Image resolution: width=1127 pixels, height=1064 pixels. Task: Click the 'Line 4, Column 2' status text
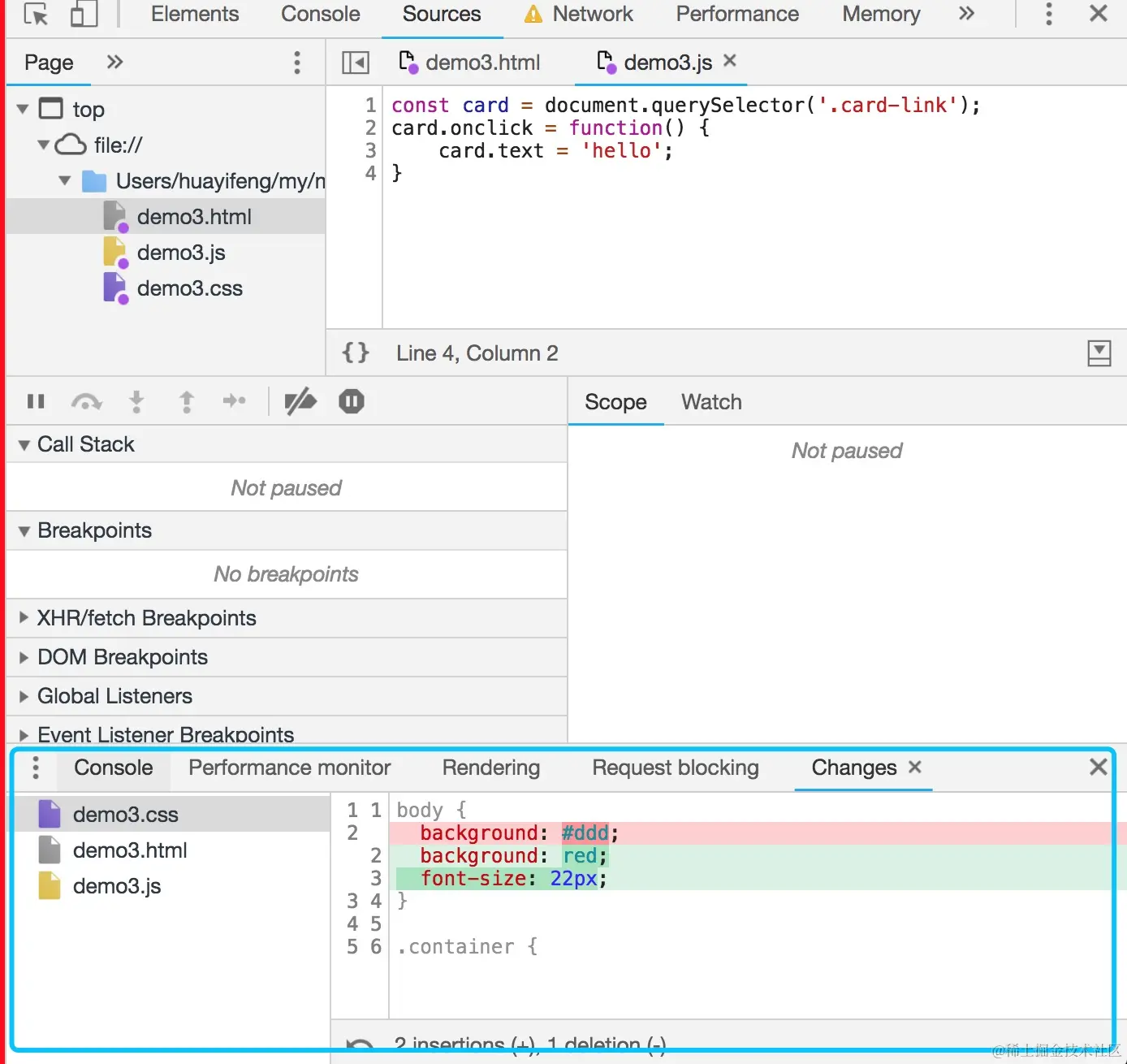click(x=477, y=353)
